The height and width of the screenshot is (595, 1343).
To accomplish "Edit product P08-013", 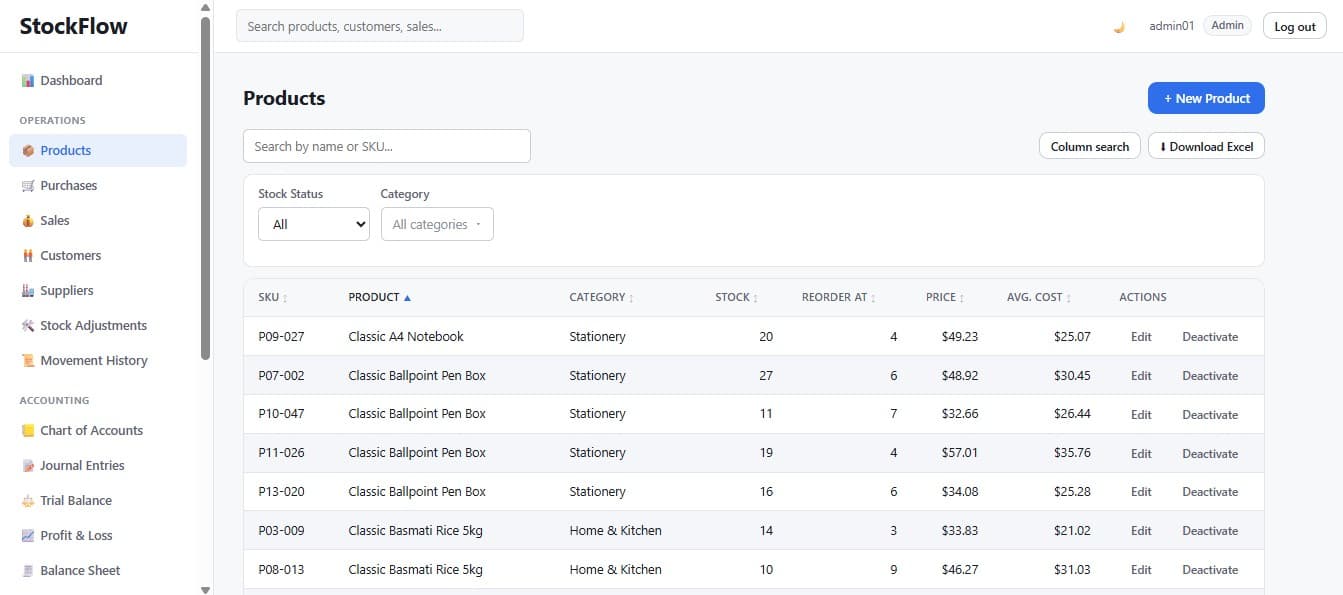I will point(1141,570).
